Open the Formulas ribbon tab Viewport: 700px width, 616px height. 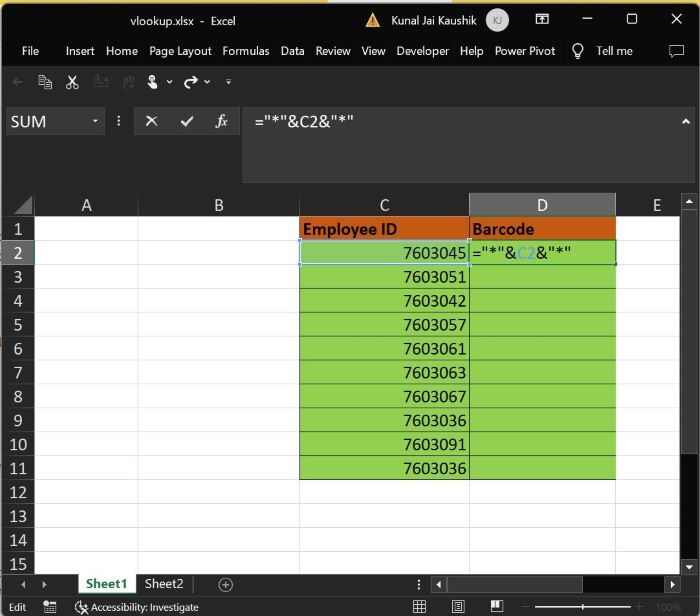(x=245, y=51)
